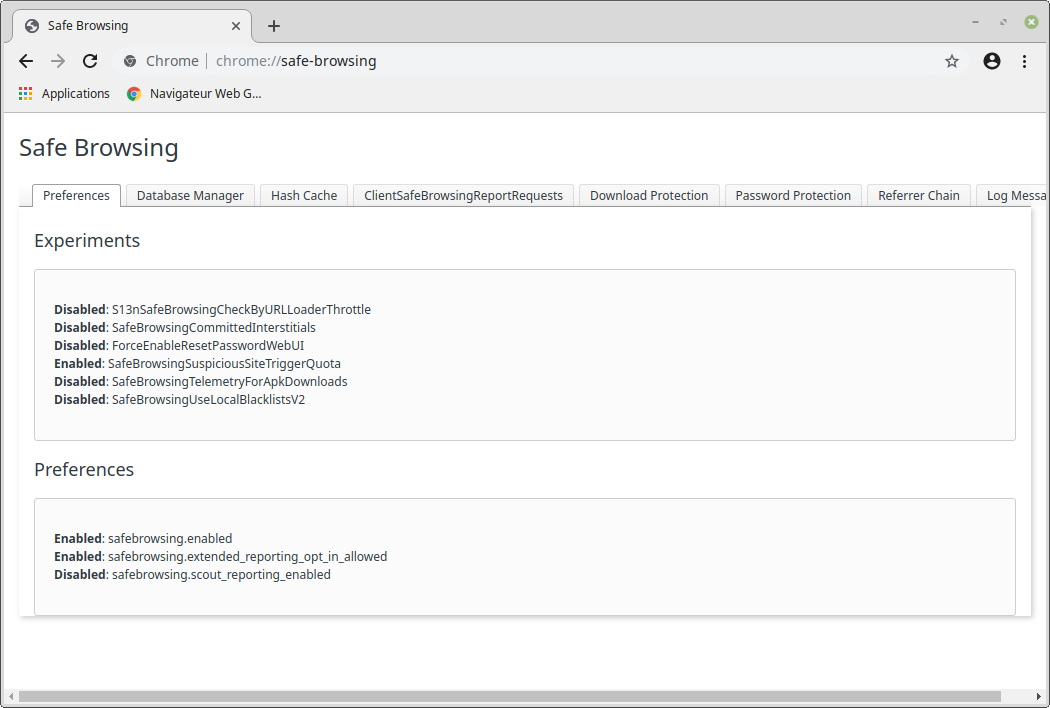The height and width of the screenshot is (708, 1050).
Task: Select the Download Protection tab
Action: (x=649, y=196)
